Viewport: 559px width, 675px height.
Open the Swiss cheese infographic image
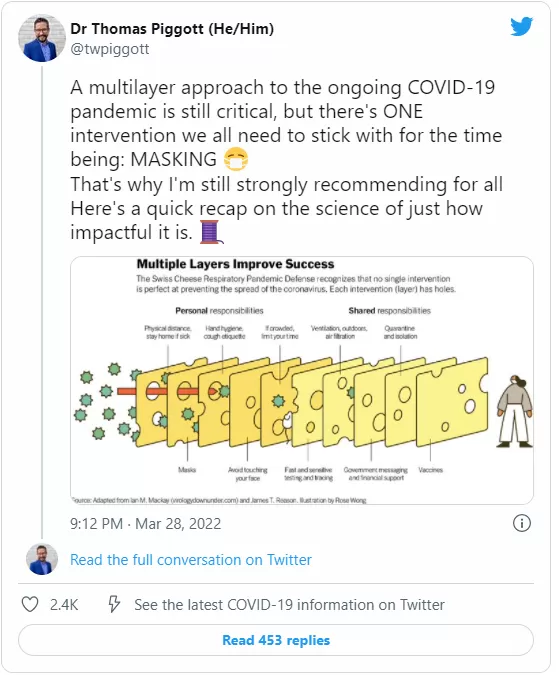click(x=302, y=380)
